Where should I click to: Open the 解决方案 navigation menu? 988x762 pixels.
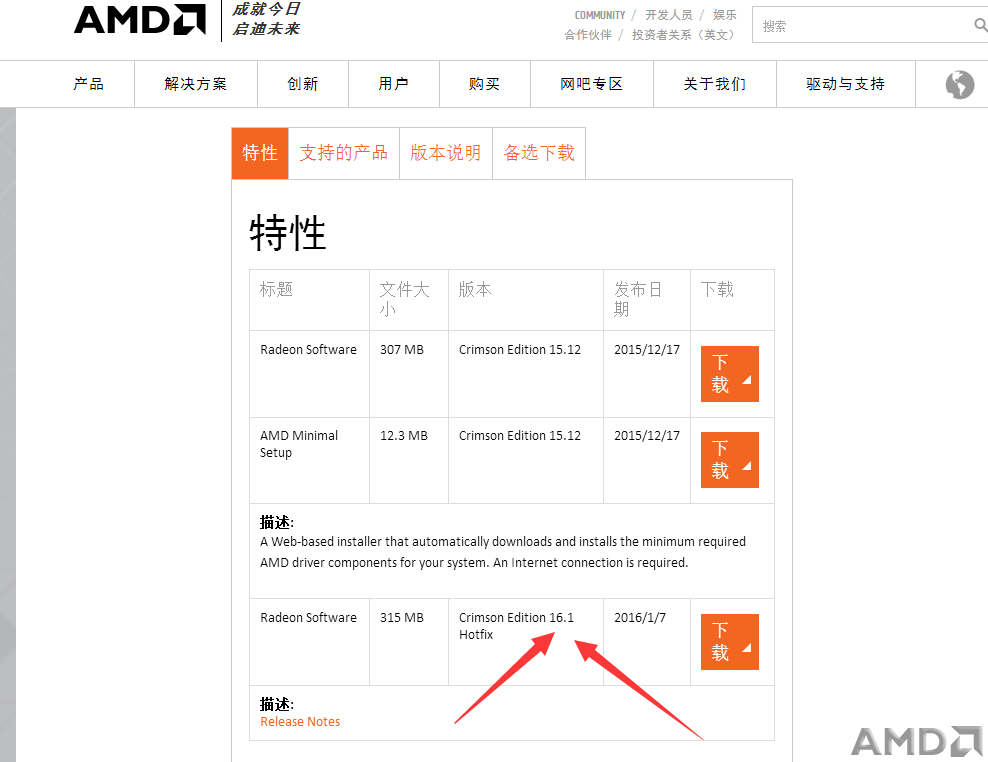(x=195, y=84)
